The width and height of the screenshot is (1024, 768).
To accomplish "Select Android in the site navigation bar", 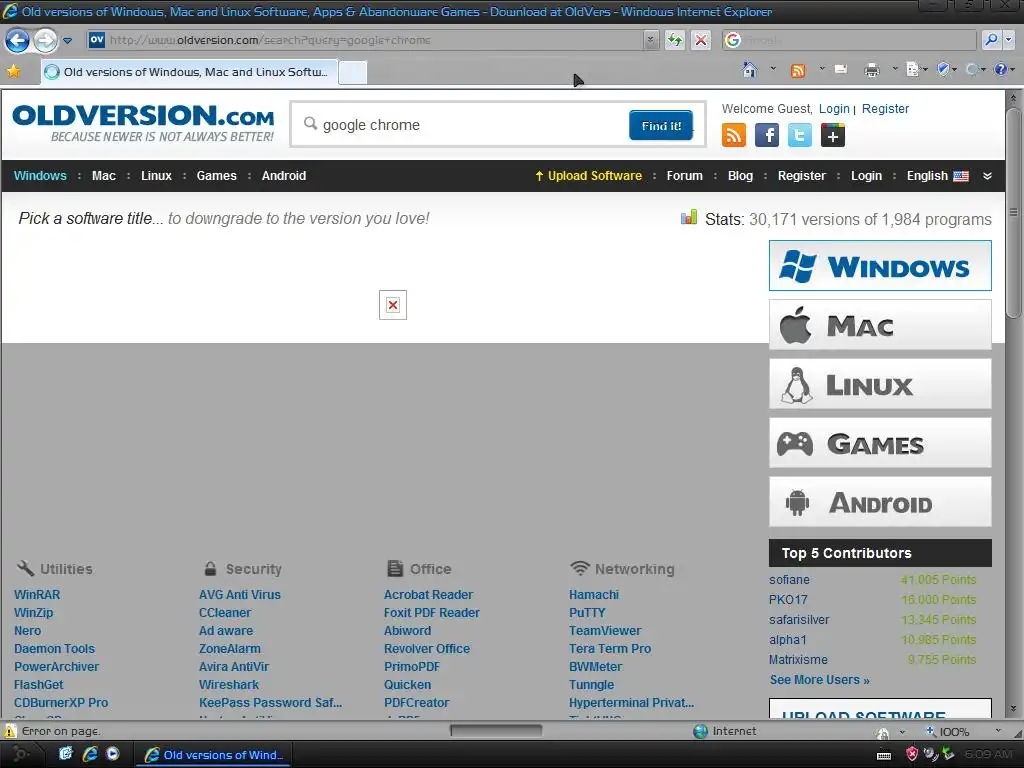I will 283,176.
